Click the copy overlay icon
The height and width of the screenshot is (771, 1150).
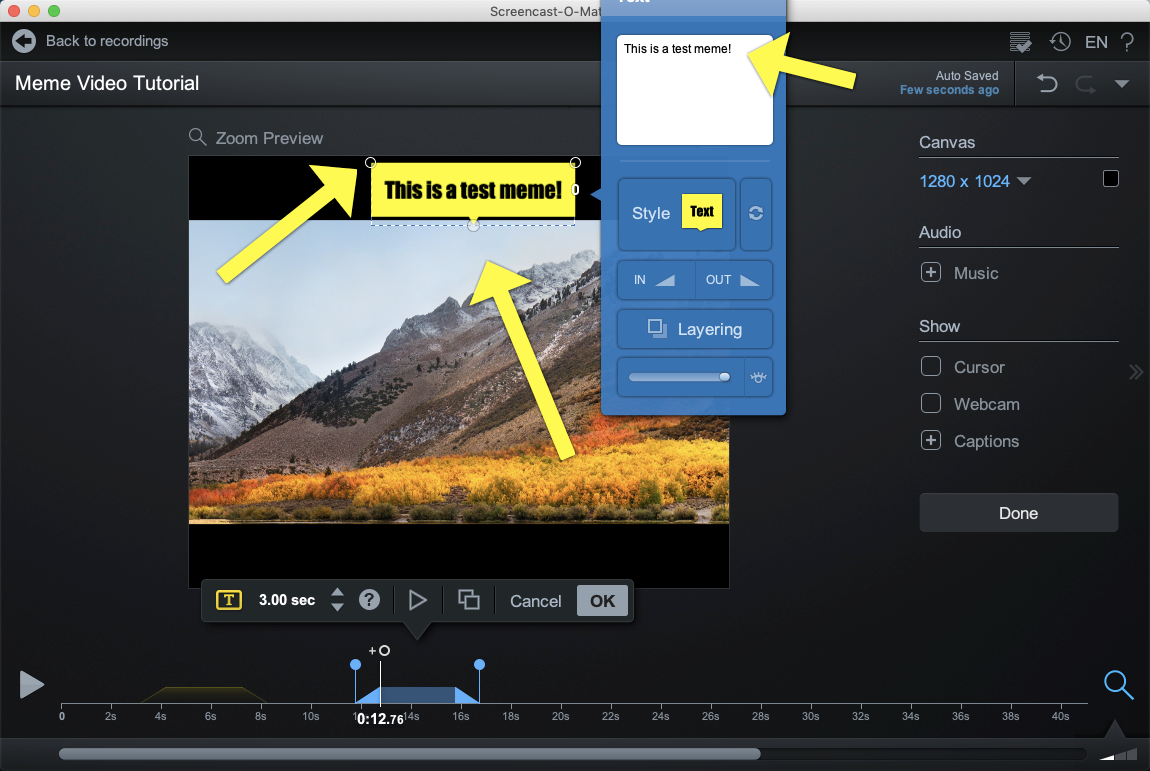pos(469,600)
